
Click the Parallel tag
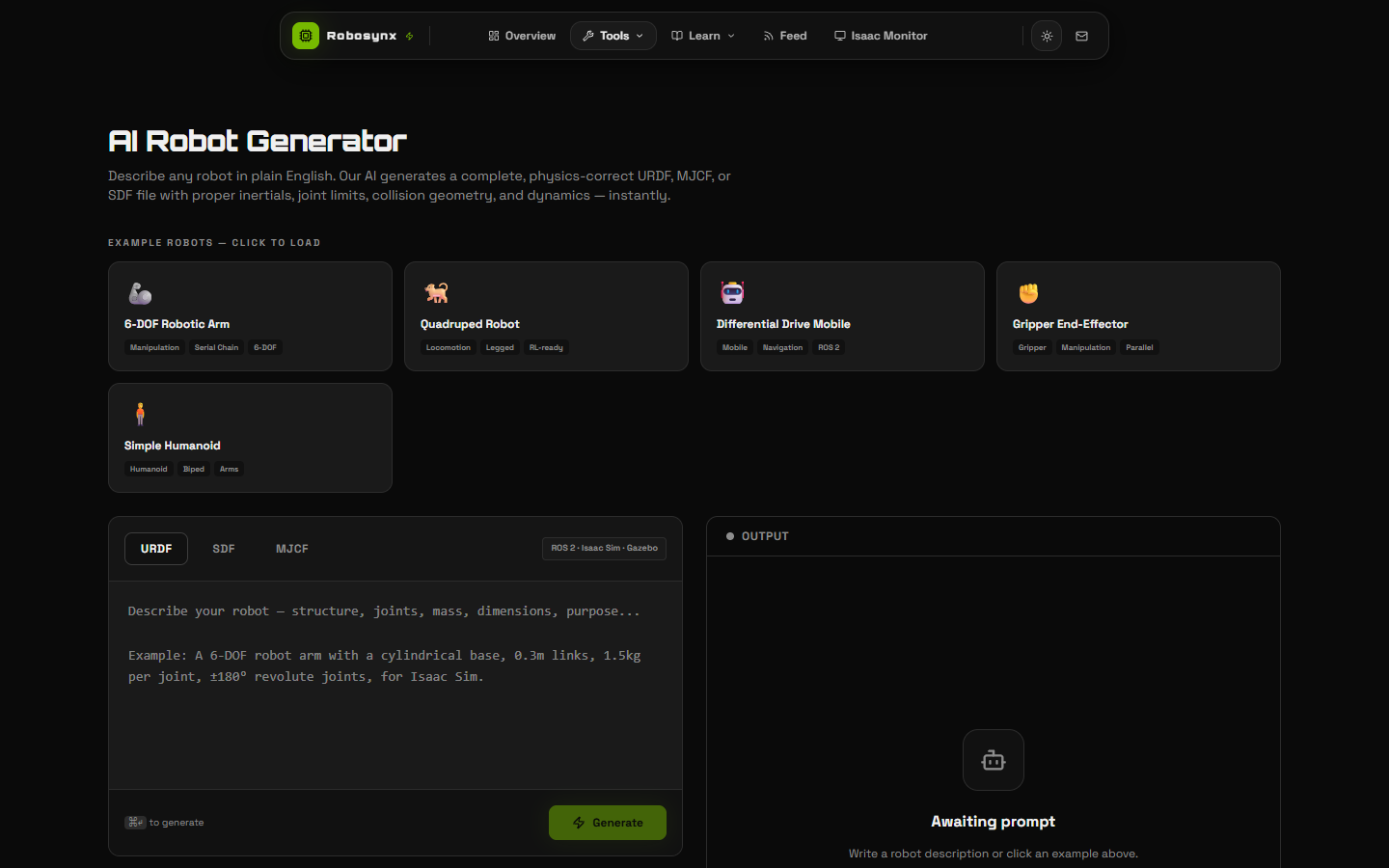pos(1139,347)
